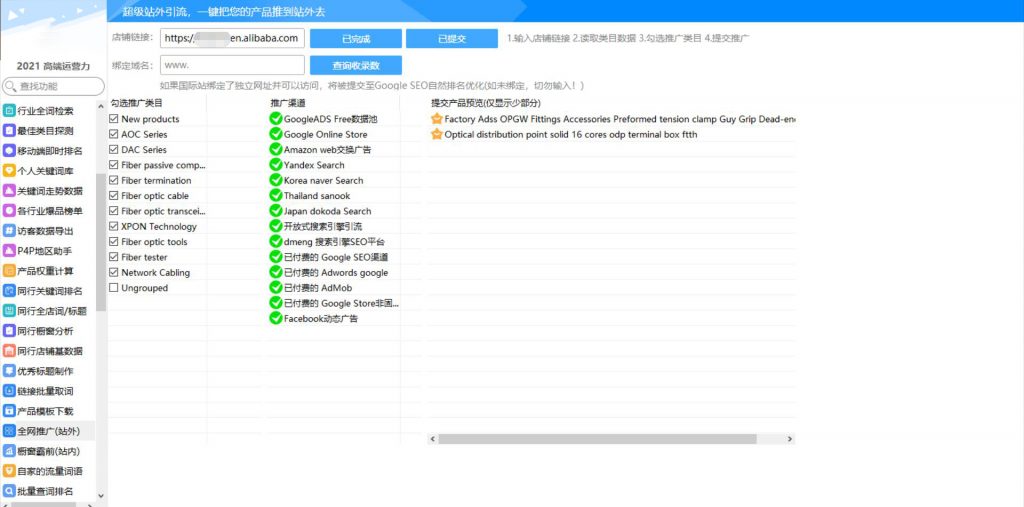Click the 产品模板下载 sidebar icon
The height and width of the screenshot is (507, 1024).
[9, 411]
